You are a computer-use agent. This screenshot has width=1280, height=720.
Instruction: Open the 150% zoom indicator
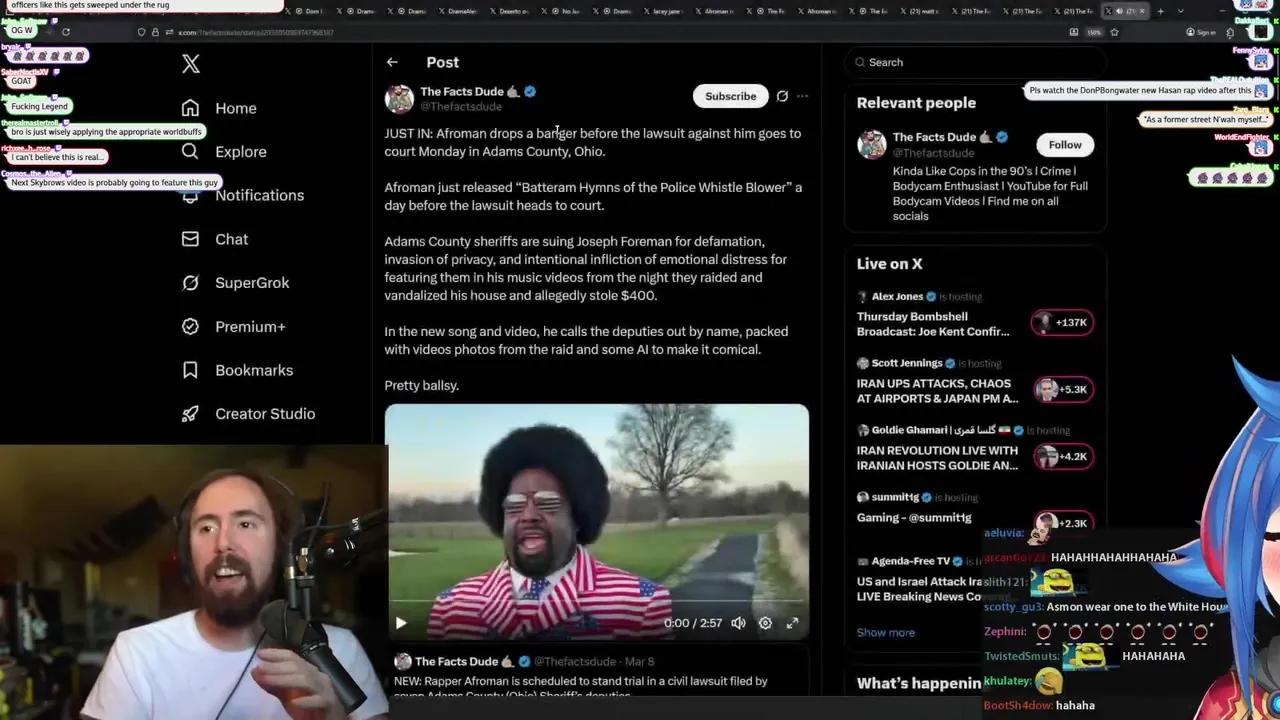[x=1095, y=32]
